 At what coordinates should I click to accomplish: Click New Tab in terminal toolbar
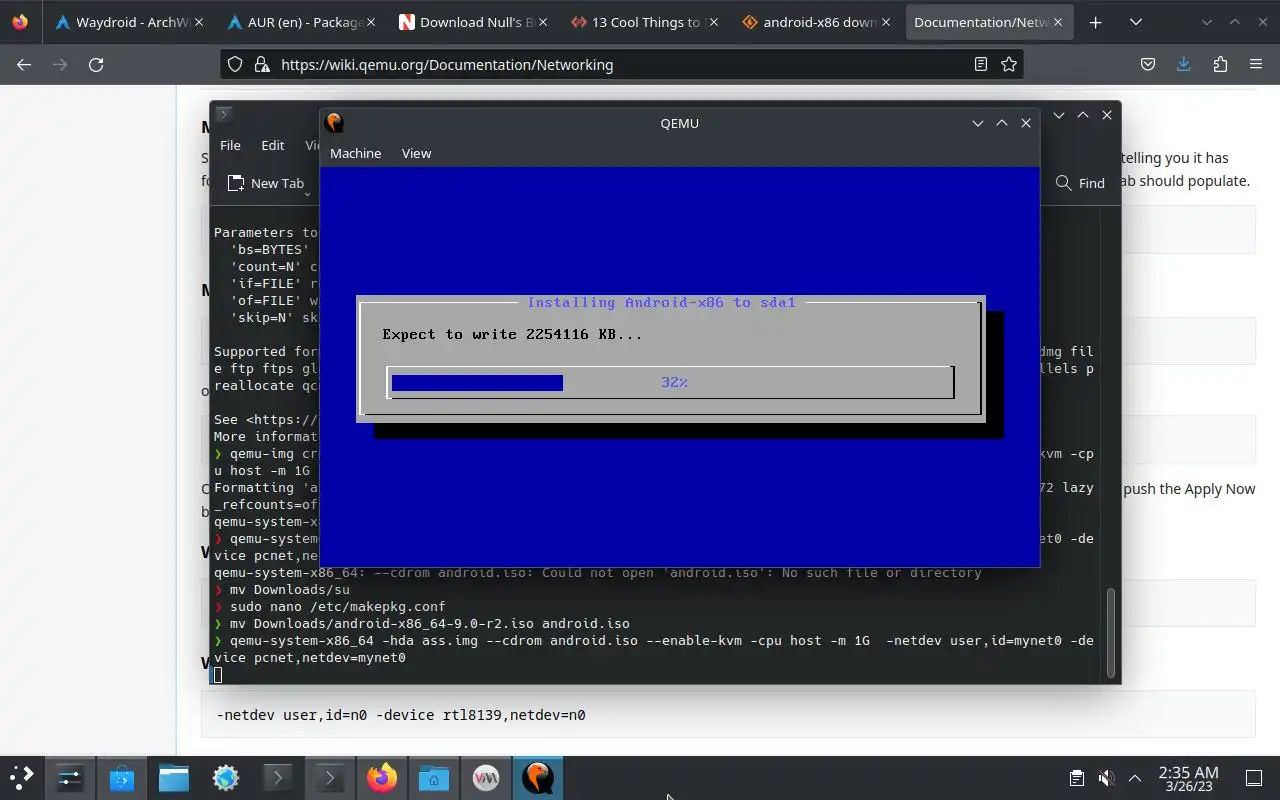(265, 183)
